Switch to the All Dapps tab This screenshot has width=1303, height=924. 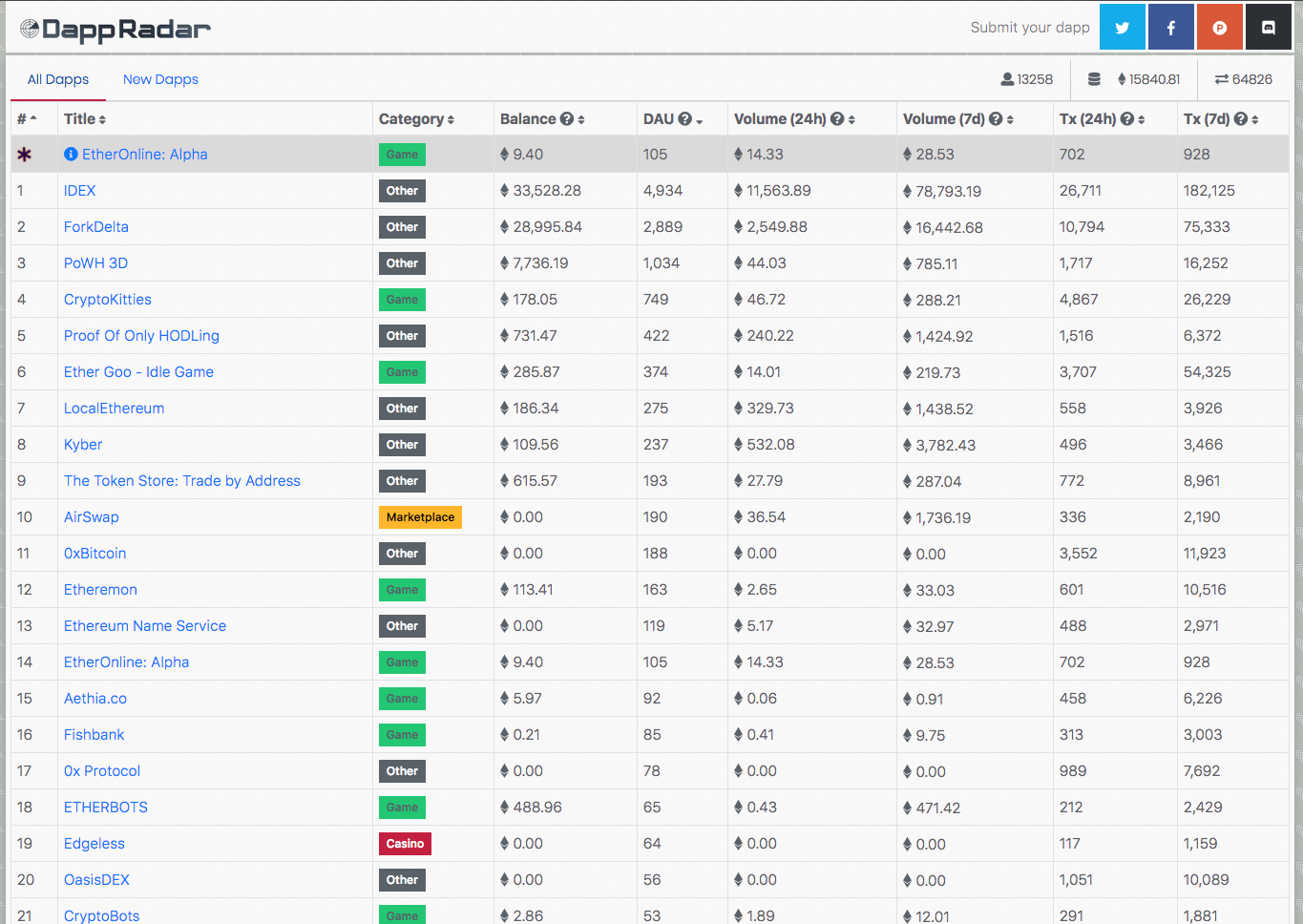point(58,79)
